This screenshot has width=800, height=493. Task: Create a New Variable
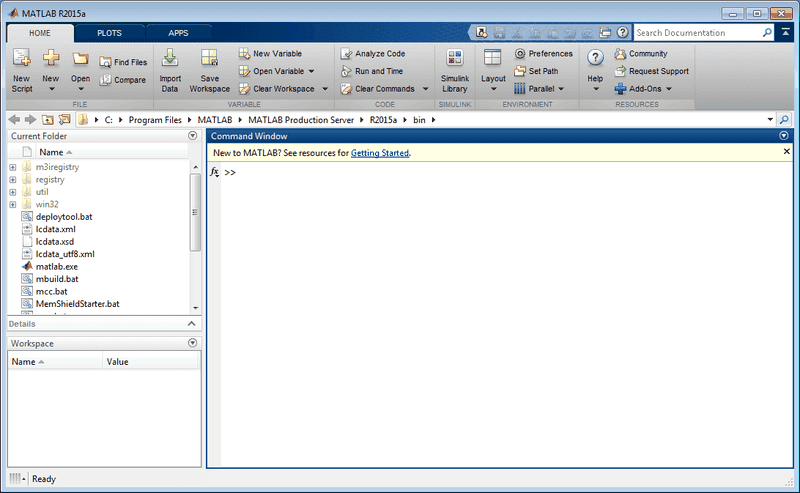pyautogui.click(x=270, y=54)
